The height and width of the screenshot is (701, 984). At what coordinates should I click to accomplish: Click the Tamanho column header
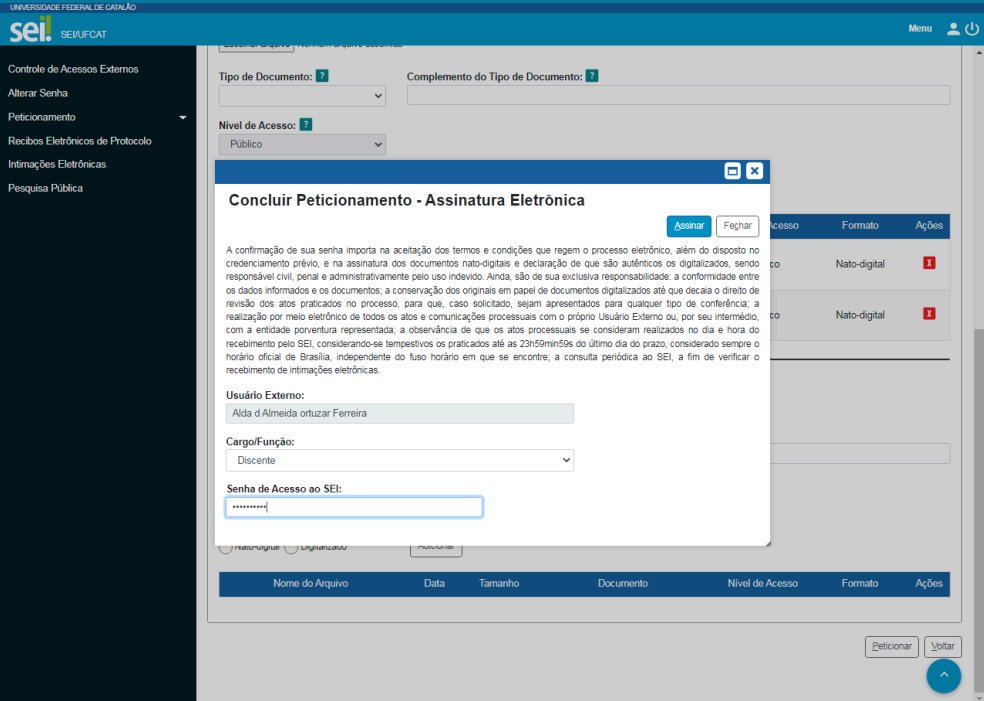click(x=499, y=584)
